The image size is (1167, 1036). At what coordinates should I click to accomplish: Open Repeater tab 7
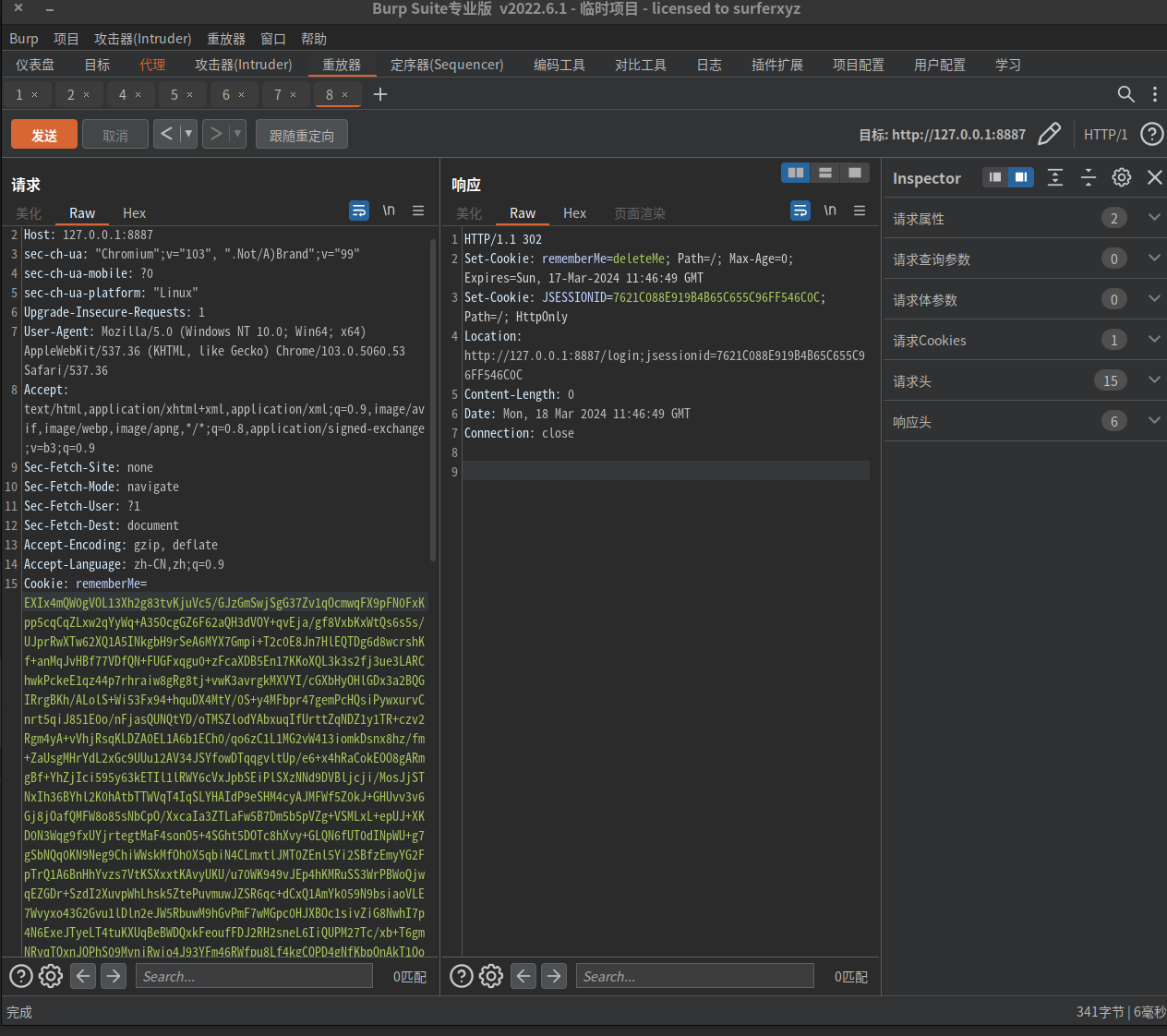277,94
